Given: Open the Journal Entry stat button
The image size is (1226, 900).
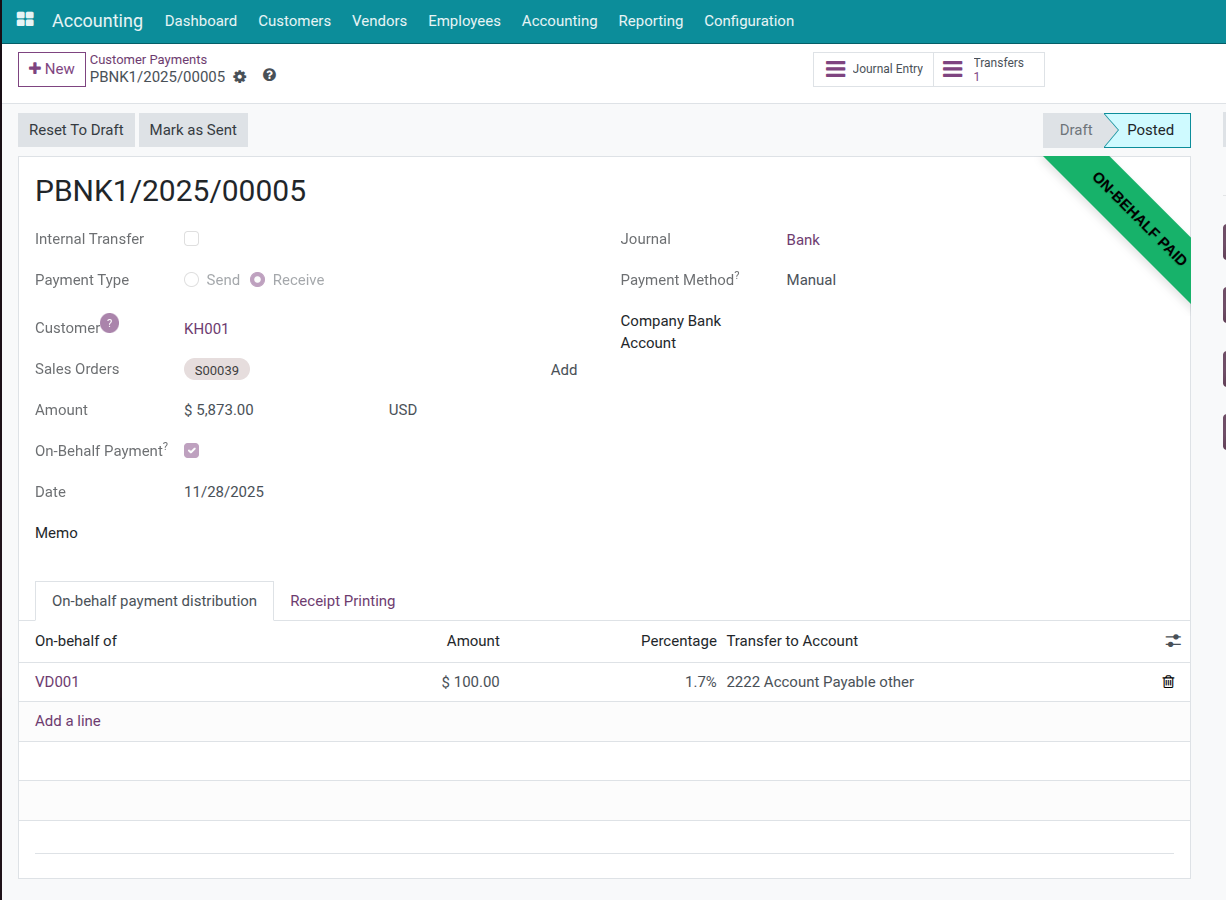Looking at the screenshot, I should tap(873, 70).
